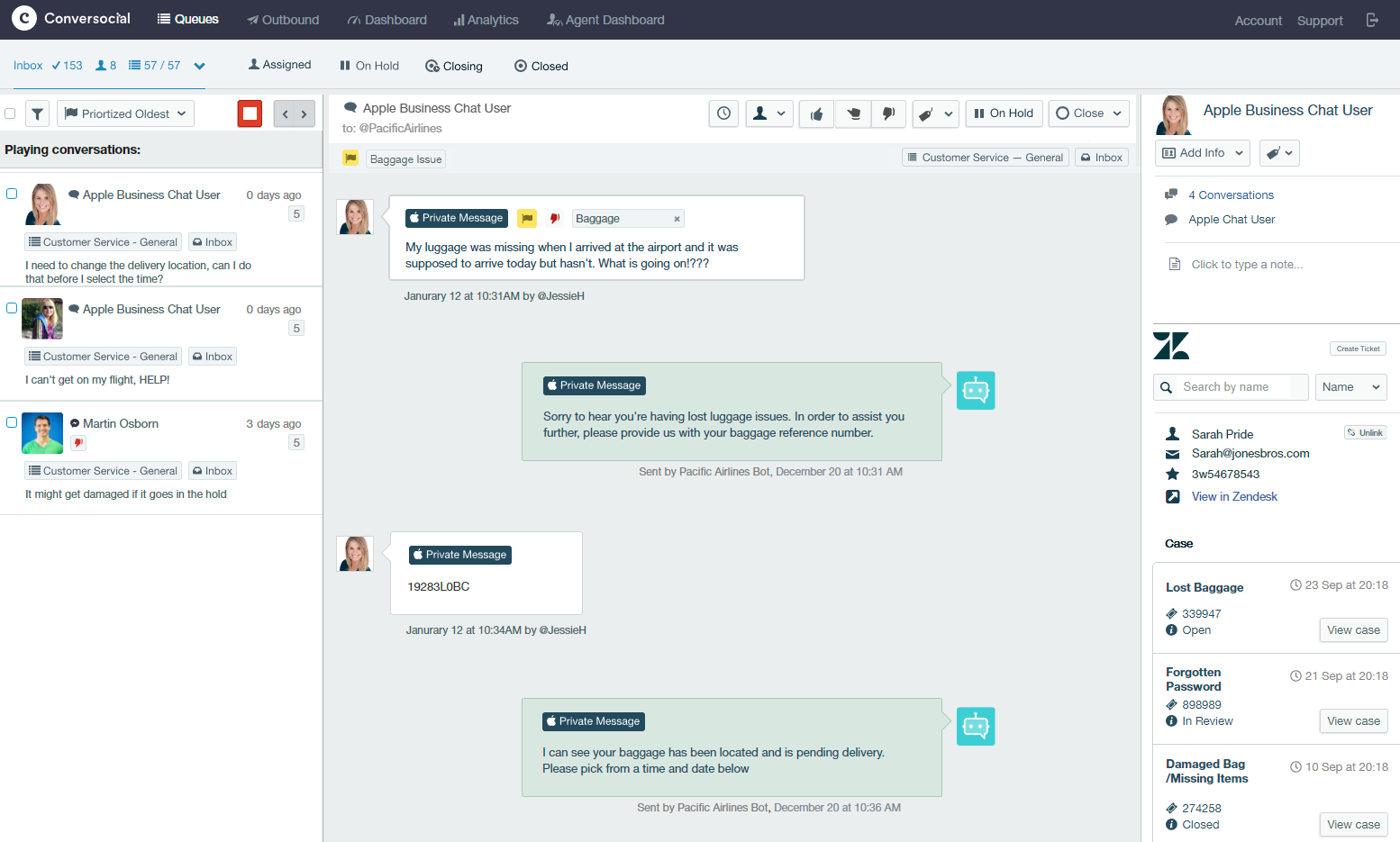The width and height of the screenshot is (1400, 842).
Task: Click the clock snooze icon
Action: coord(723,113)
